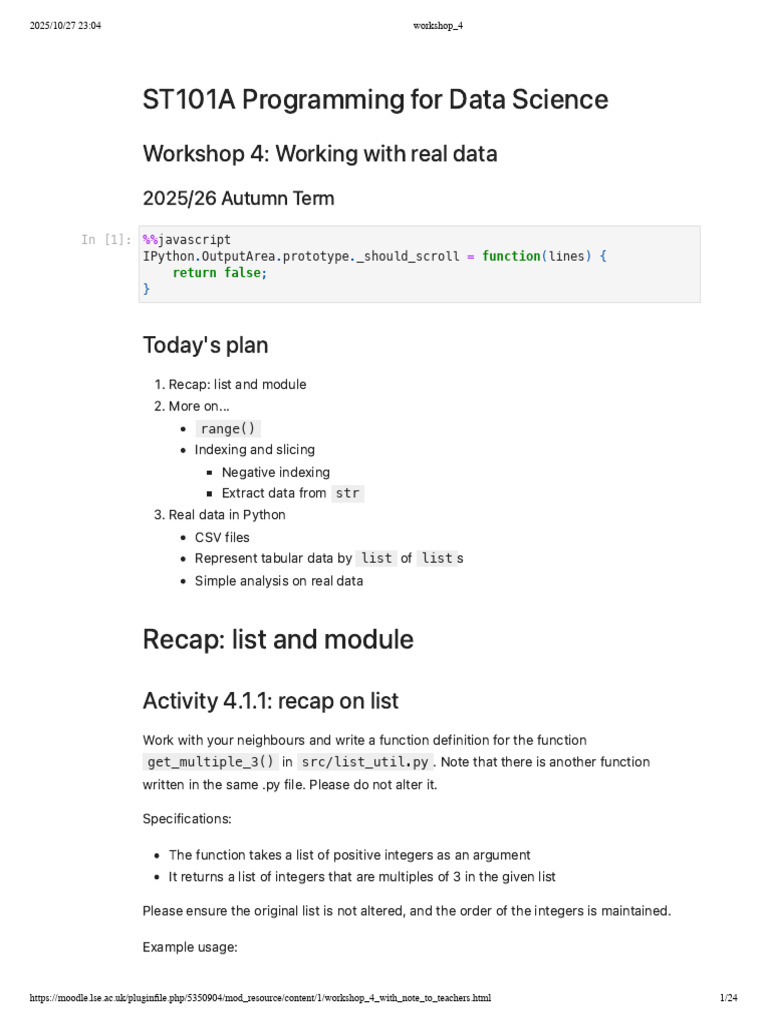The image size is (768, 1024).
Task: Click the Recap: list and module heading
Action: pyautogui.click(x=278, y=639)
